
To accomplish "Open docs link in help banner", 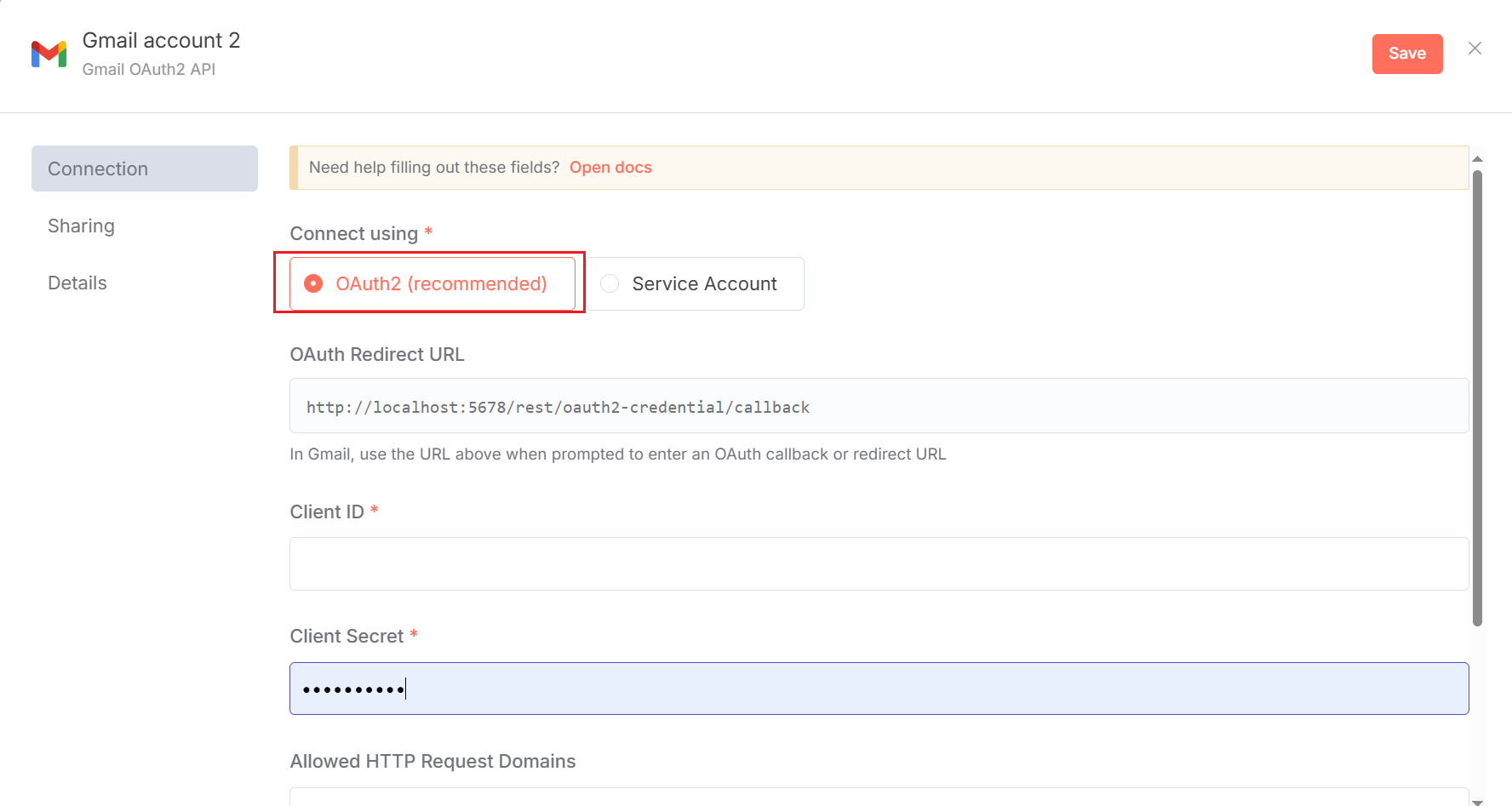I will point(610,168).
